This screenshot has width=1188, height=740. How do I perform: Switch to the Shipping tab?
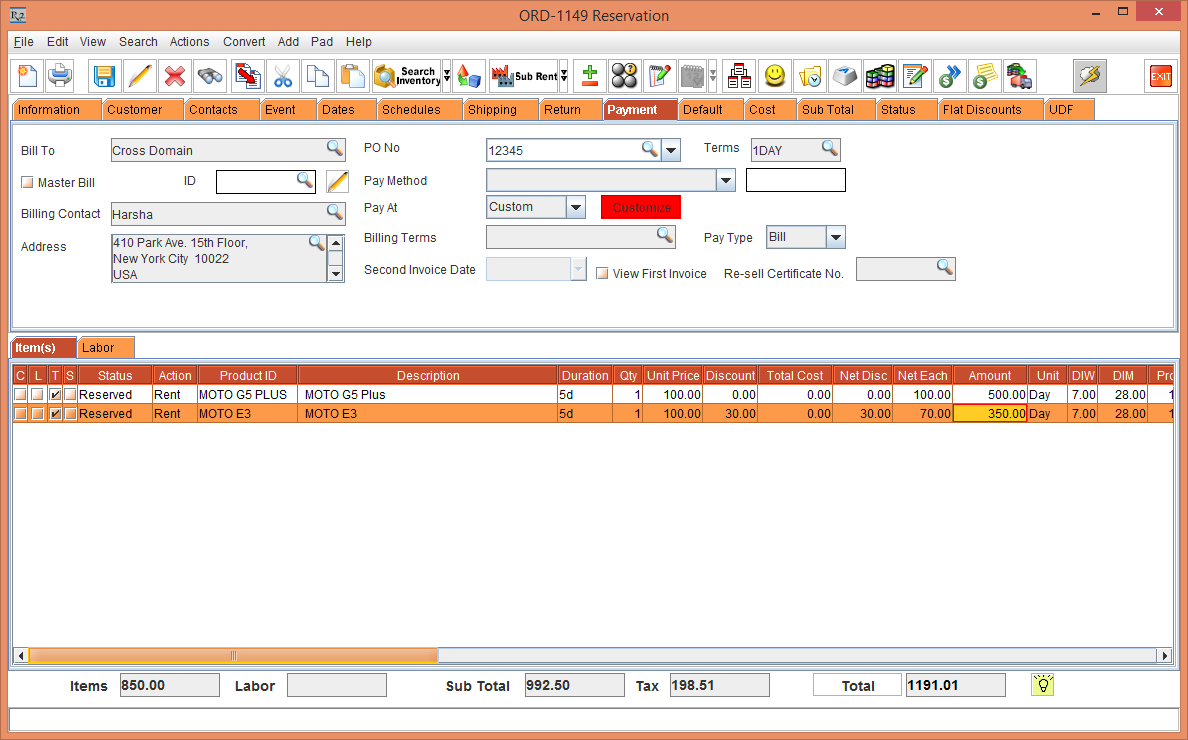492,110
